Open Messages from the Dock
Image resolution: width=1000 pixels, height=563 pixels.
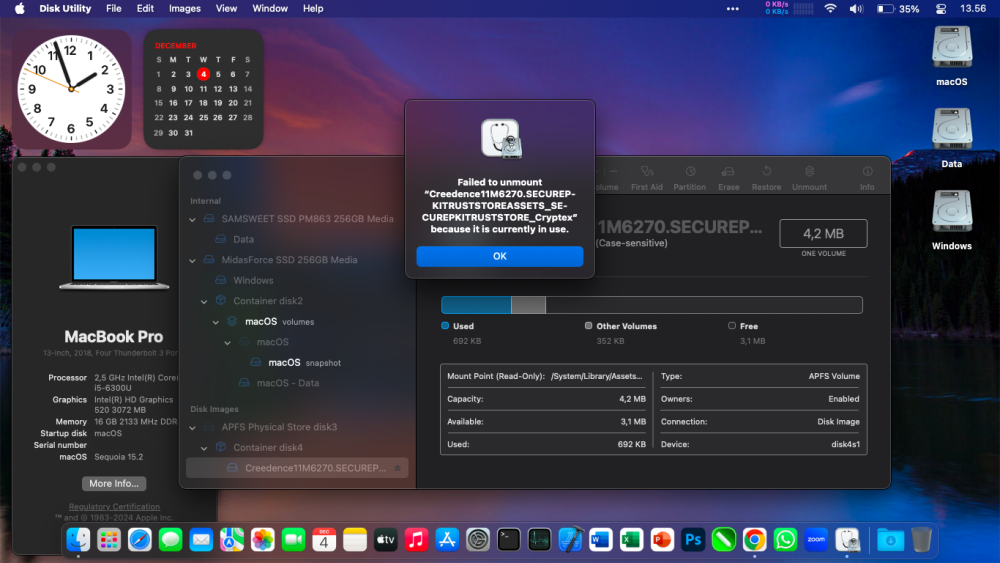(x=170, y=540)
